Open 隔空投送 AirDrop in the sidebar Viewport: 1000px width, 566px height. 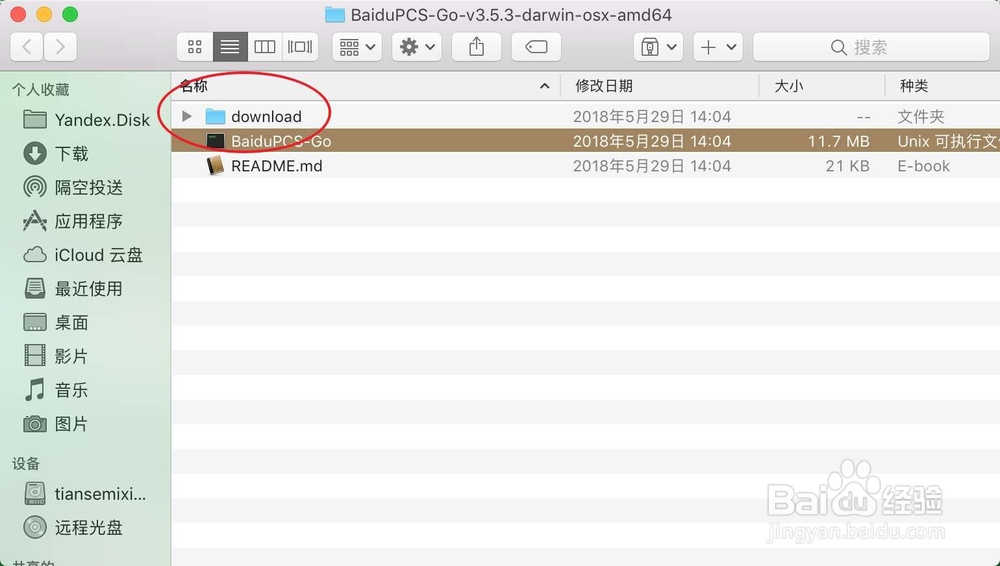pyautogui.click(x=73, y=188)
